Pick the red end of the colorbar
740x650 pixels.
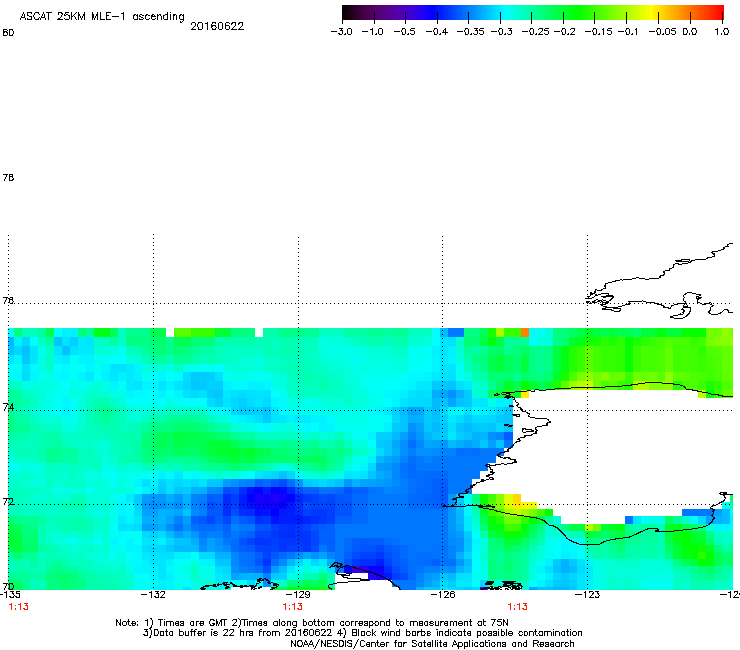(715, 12)
